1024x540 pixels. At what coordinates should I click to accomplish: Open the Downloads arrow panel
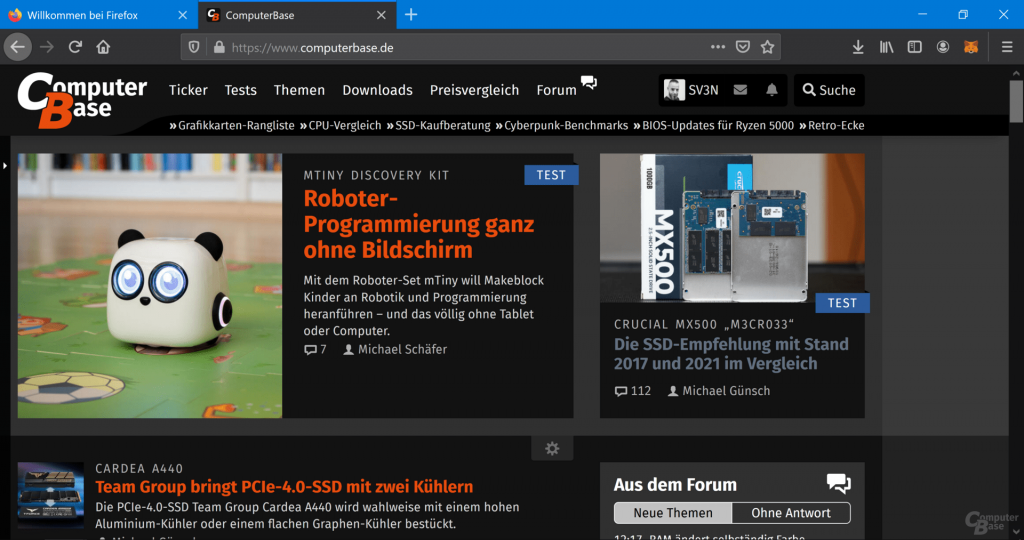[858, 47]
